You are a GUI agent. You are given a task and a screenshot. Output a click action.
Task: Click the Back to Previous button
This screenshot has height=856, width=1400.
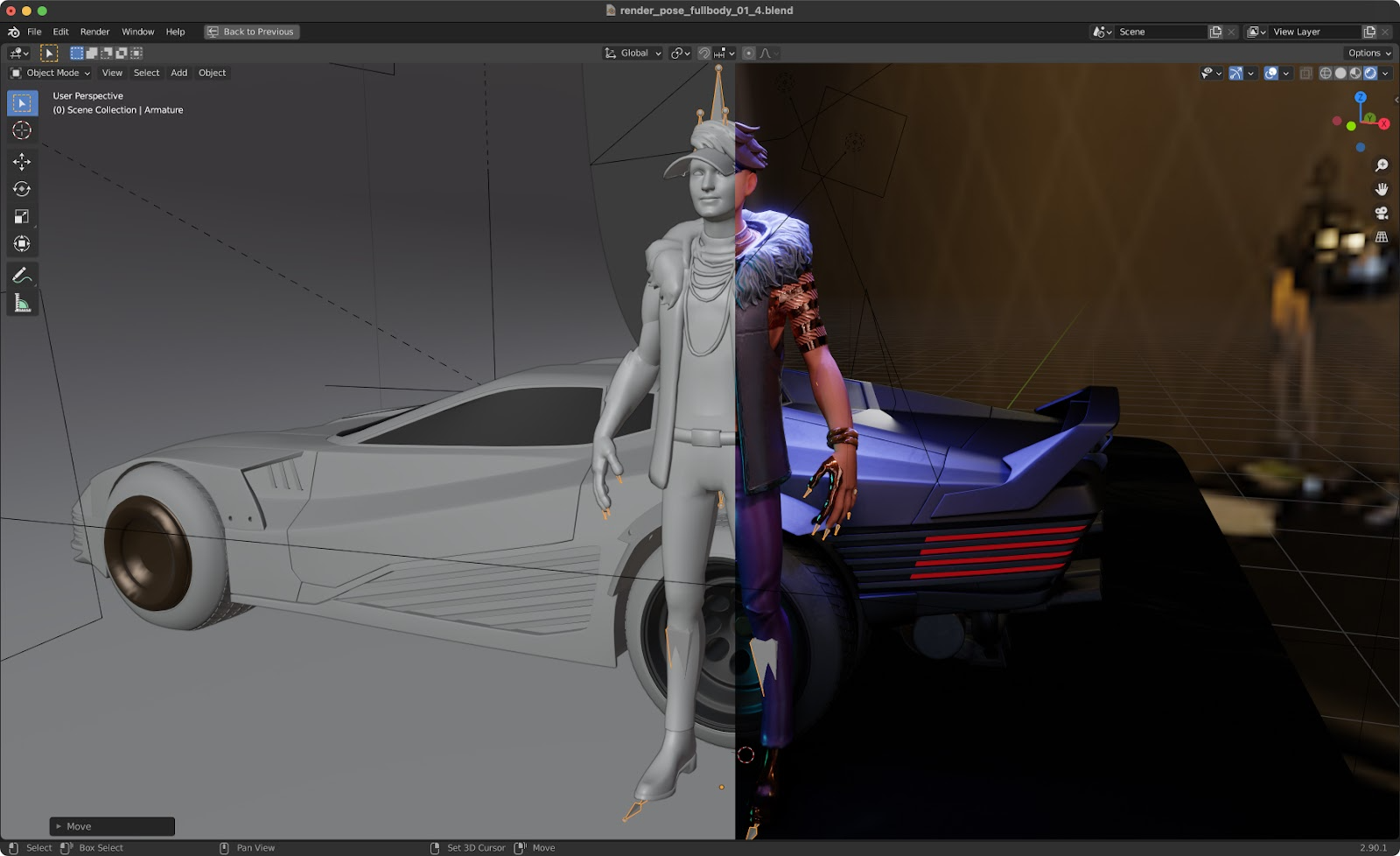click(x=252, y=32)
